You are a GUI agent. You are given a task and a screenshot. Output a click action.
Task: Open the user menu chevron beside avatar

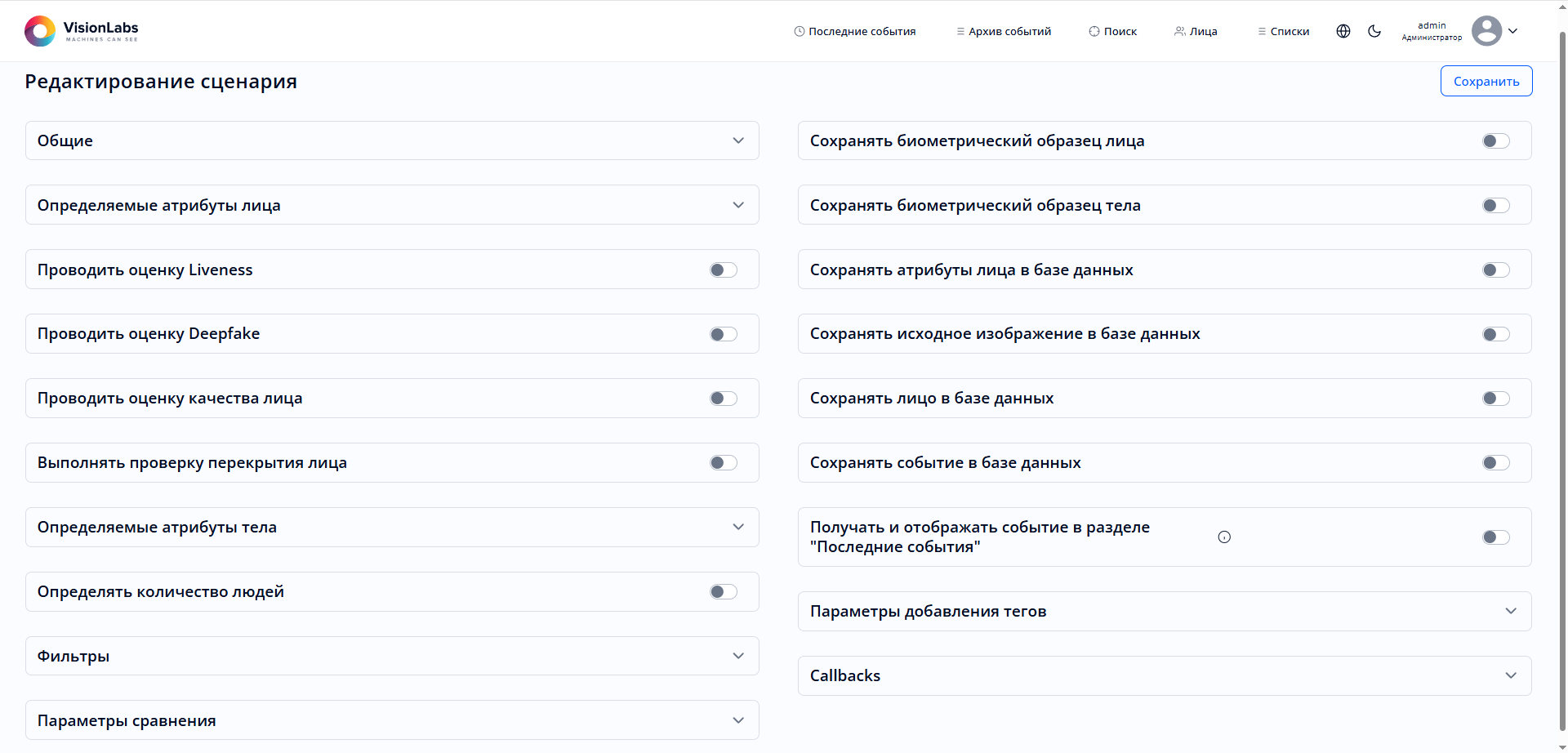pyautogui.click(x=1513, y=31)
